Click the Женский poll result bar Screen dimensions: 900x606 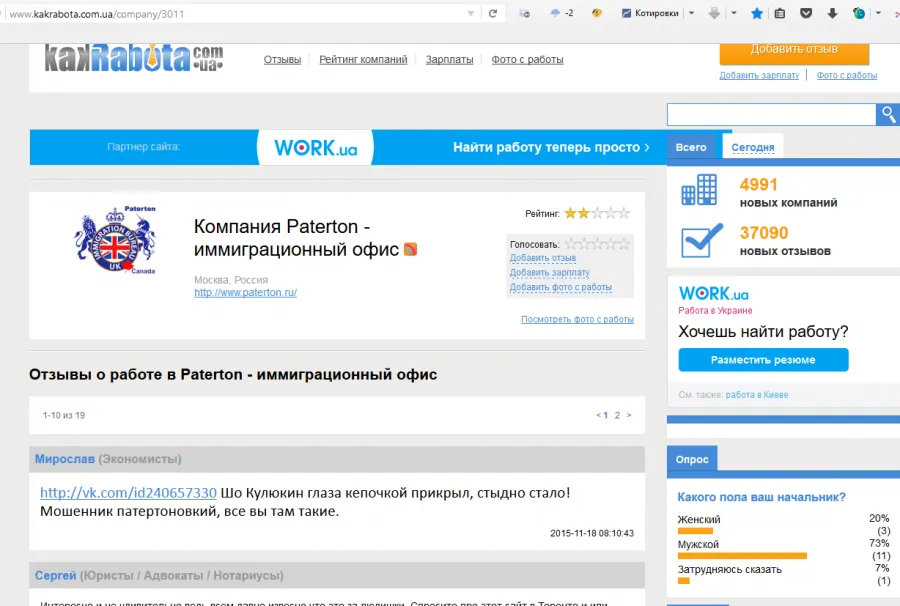coord(695,531)
